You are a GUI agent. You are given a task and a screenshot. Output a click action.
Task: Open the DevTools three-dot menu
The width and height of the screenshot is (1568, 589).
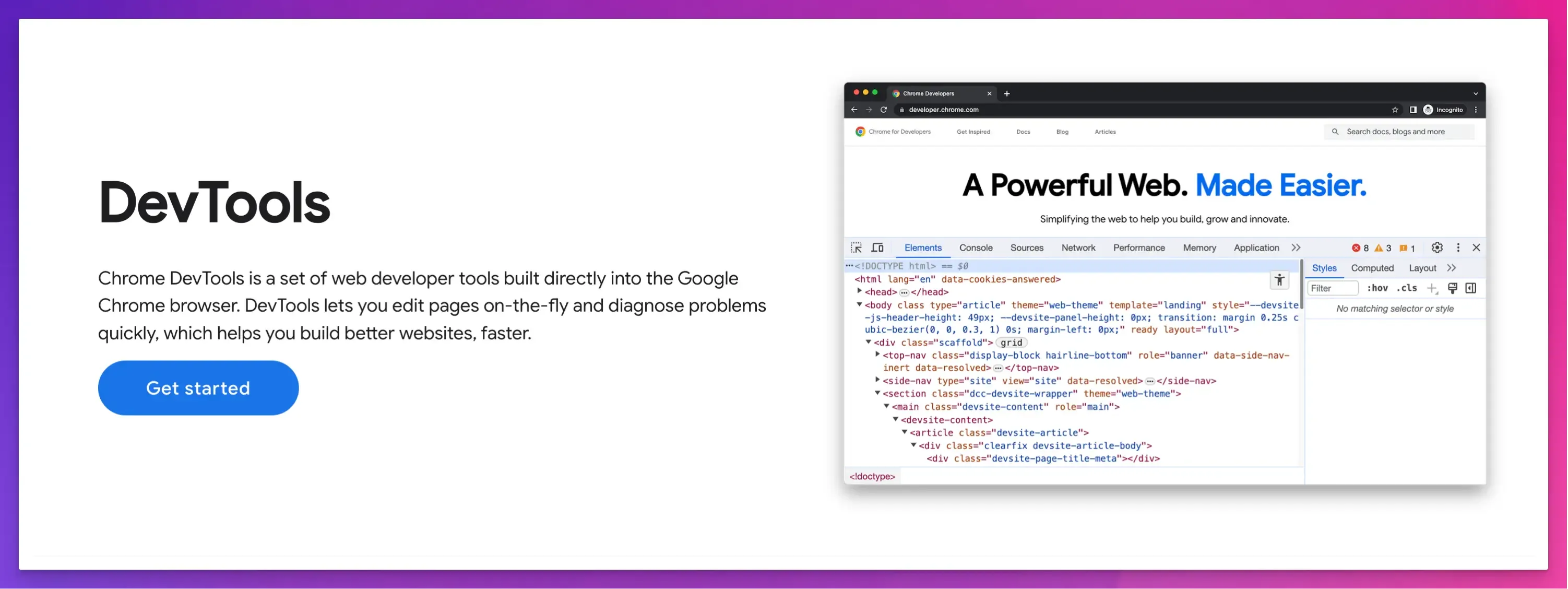pos(1458,248)
